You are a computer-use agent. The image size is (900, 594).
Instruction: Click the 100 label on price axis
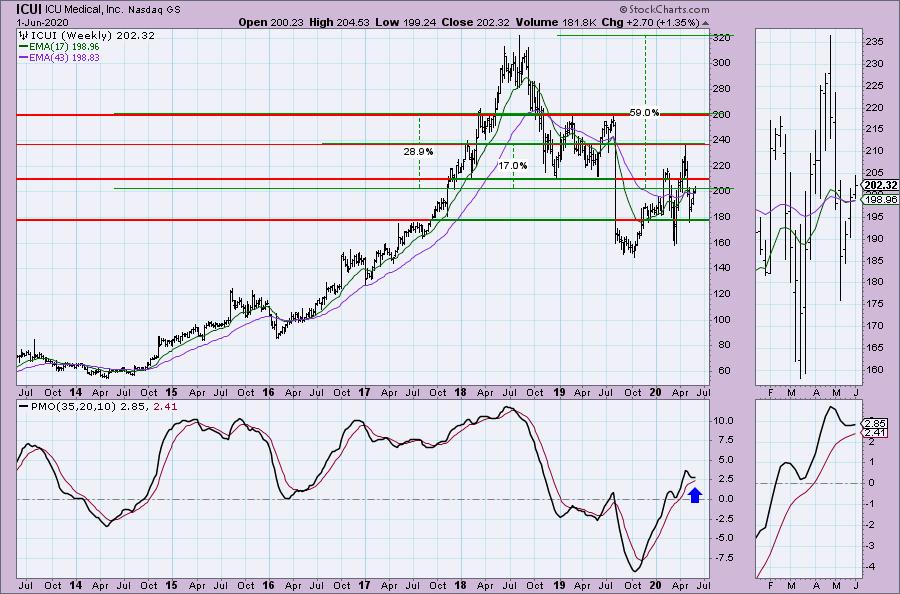click(x=722, y=319)
